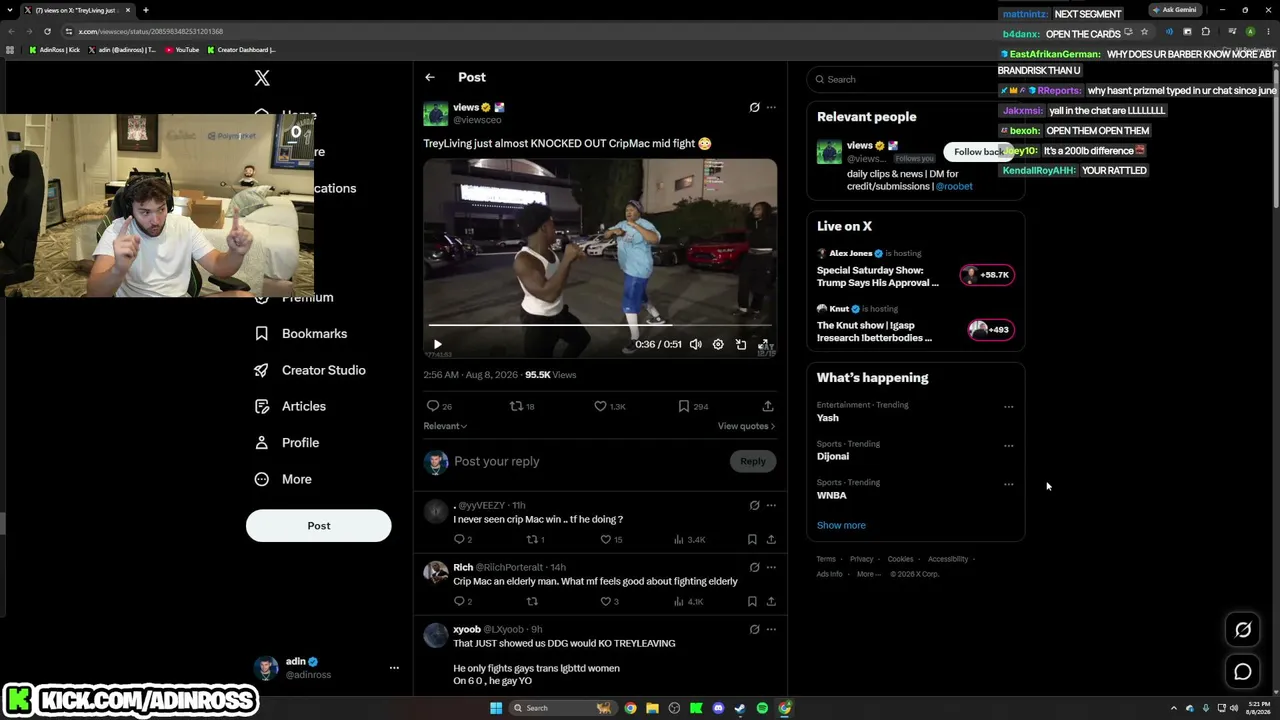Open the Messages floating button
This screenshot has width=1280, height=720.
1243,672
